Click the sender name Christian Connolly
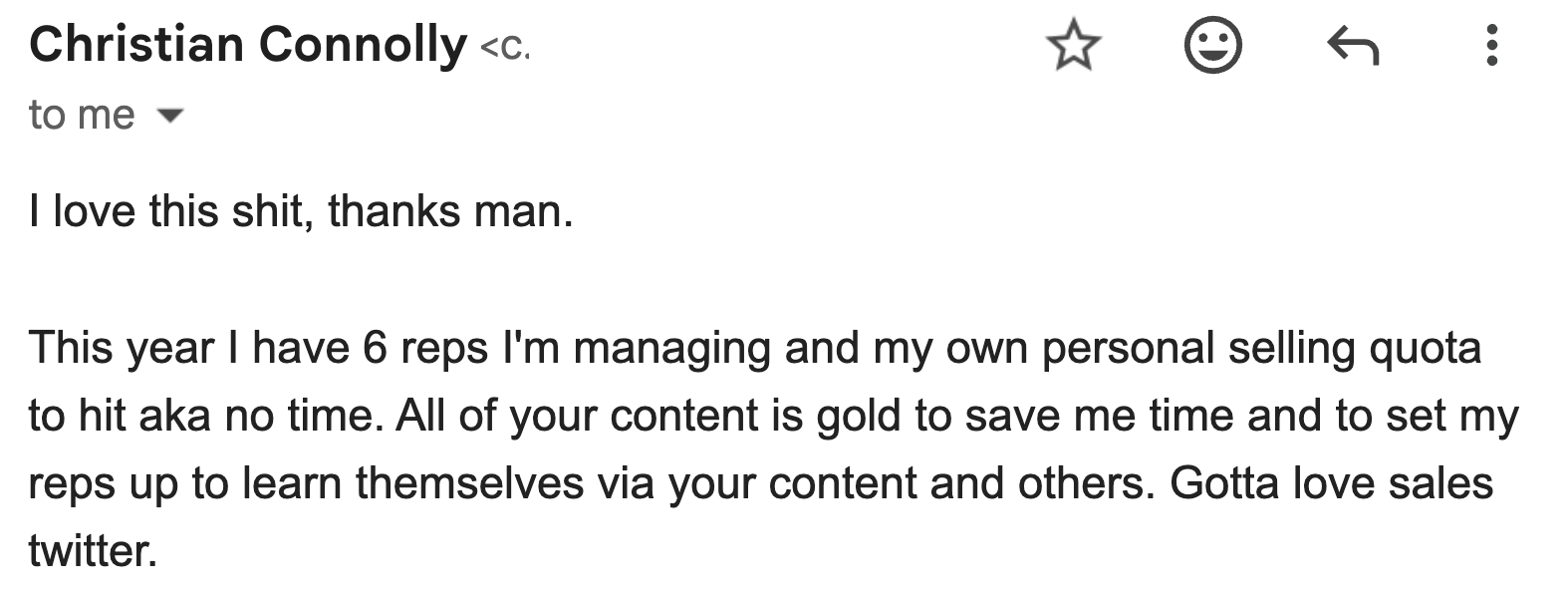The width and height of the screenshot is (1568, 594). click(x=248, y=45)
